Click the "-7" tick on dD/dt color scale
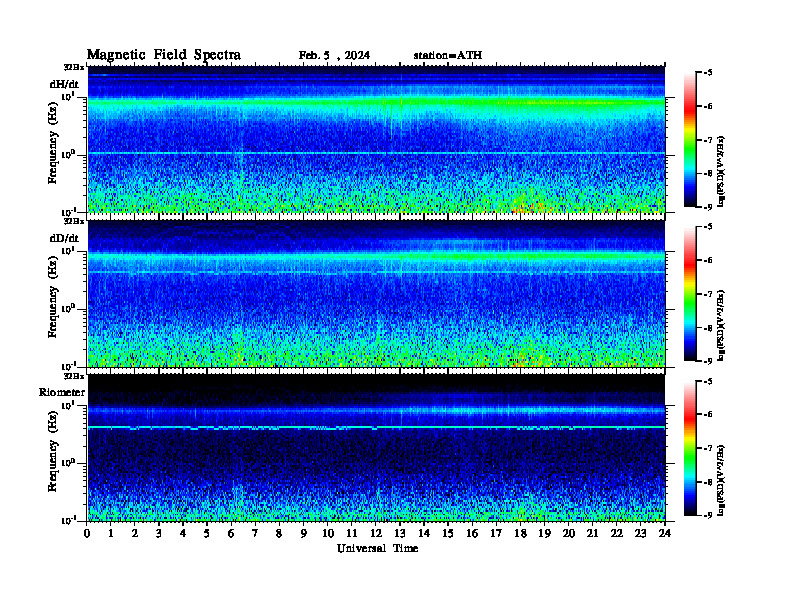This screenshot has width=792, height=612. click(x=707, y=294)
